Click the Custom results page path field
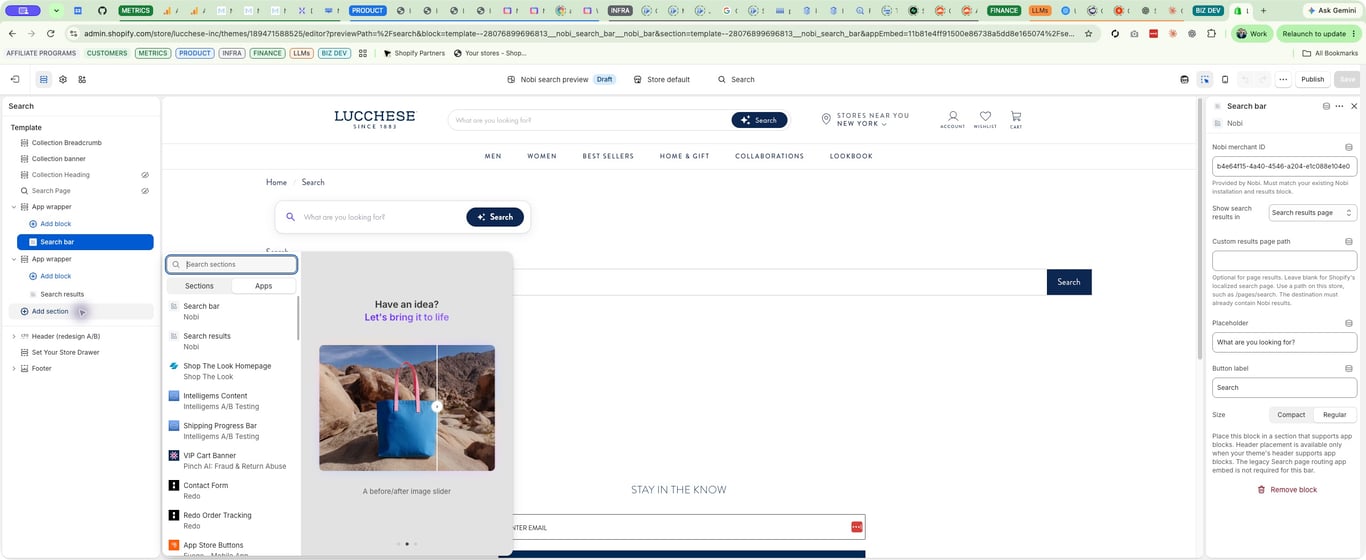1366x560 pixels. [x=1284, y=261]
